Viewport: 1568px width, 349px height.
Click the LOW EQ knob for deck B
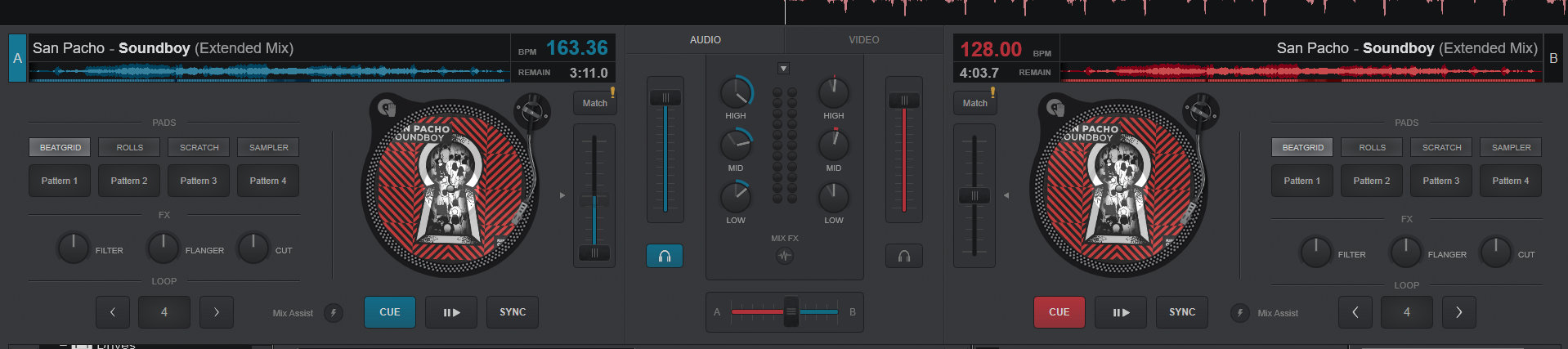(834, 197)
